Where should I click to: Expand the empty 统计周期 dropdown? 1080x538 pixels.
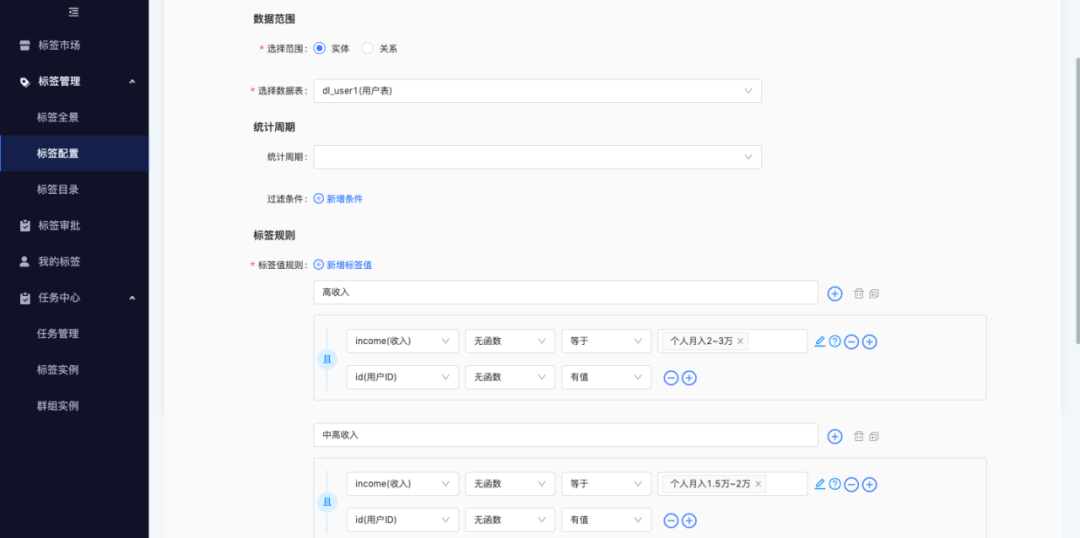pyautogui.click(x=537, y=157)
